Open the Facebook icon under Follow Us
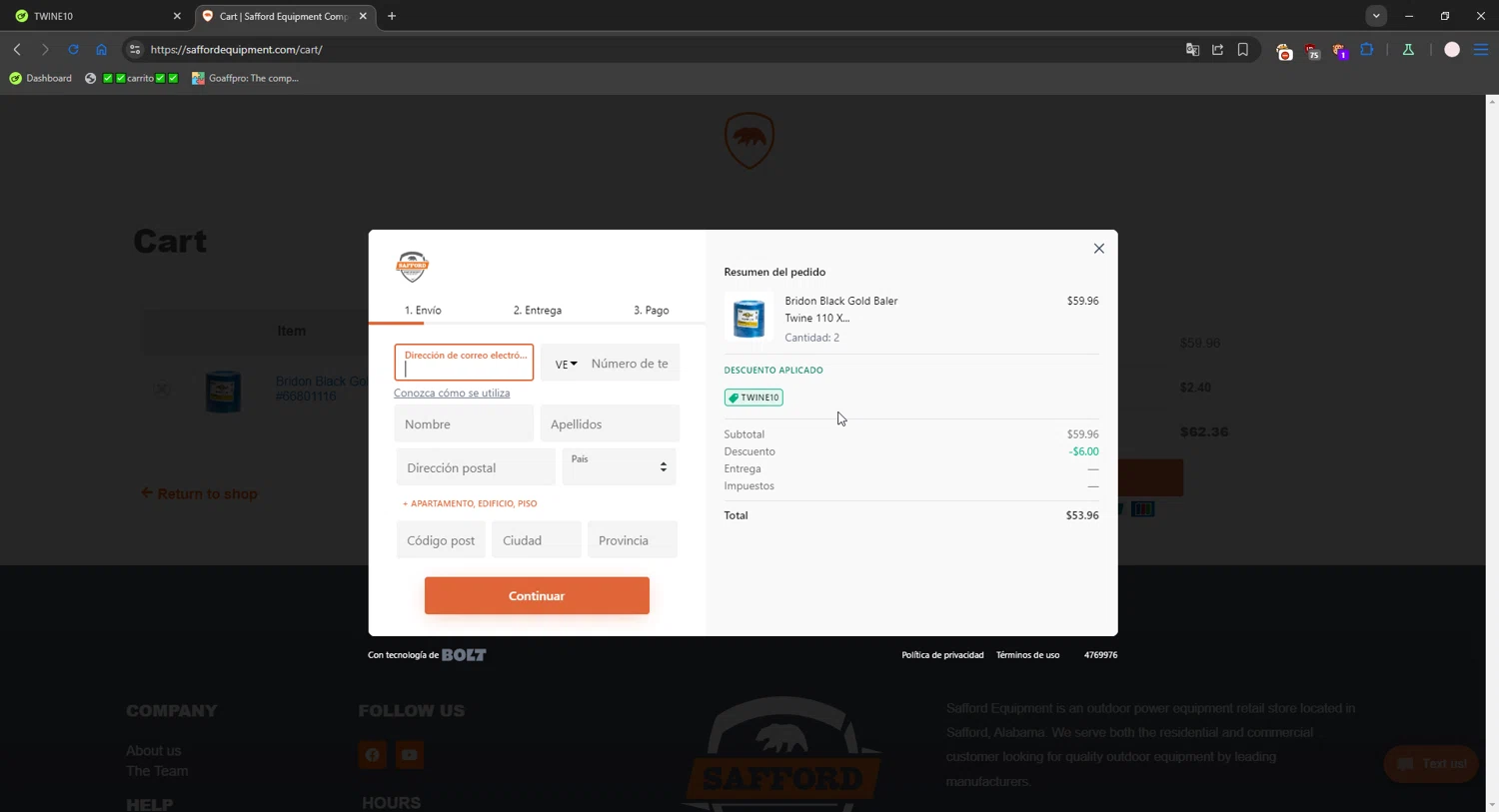Viewport: 1499px width, 812px height. point(372,755)
